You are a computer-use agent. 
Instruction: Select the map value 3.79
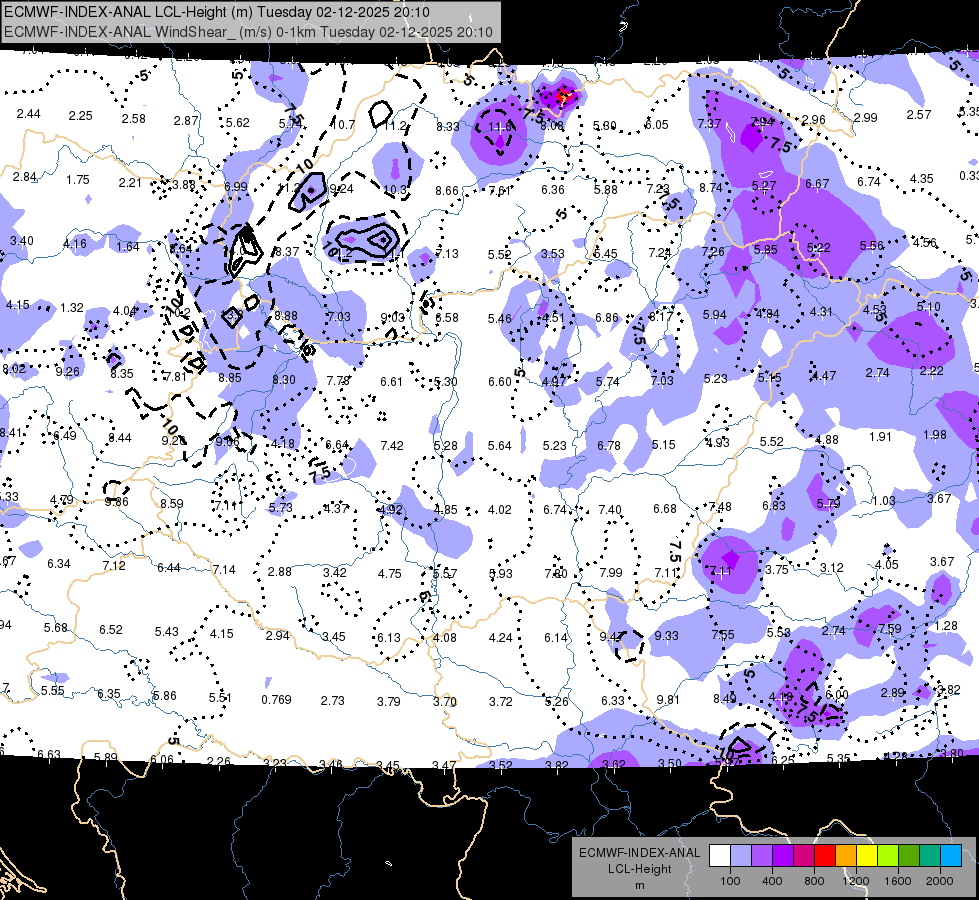pos(388,701)
